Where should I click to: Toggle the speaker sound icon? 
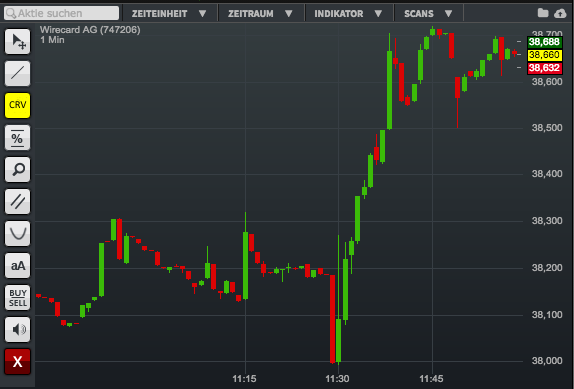(18, 329)
